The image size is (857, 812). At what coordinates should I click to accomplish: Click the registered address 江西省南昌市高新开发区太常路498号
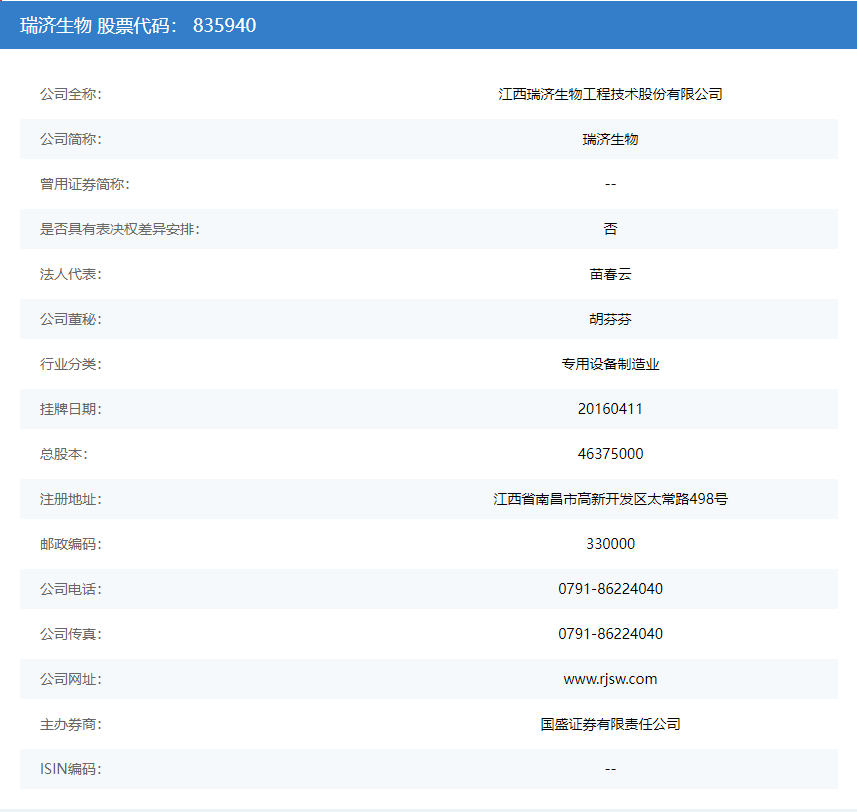[x=610, y=499]
